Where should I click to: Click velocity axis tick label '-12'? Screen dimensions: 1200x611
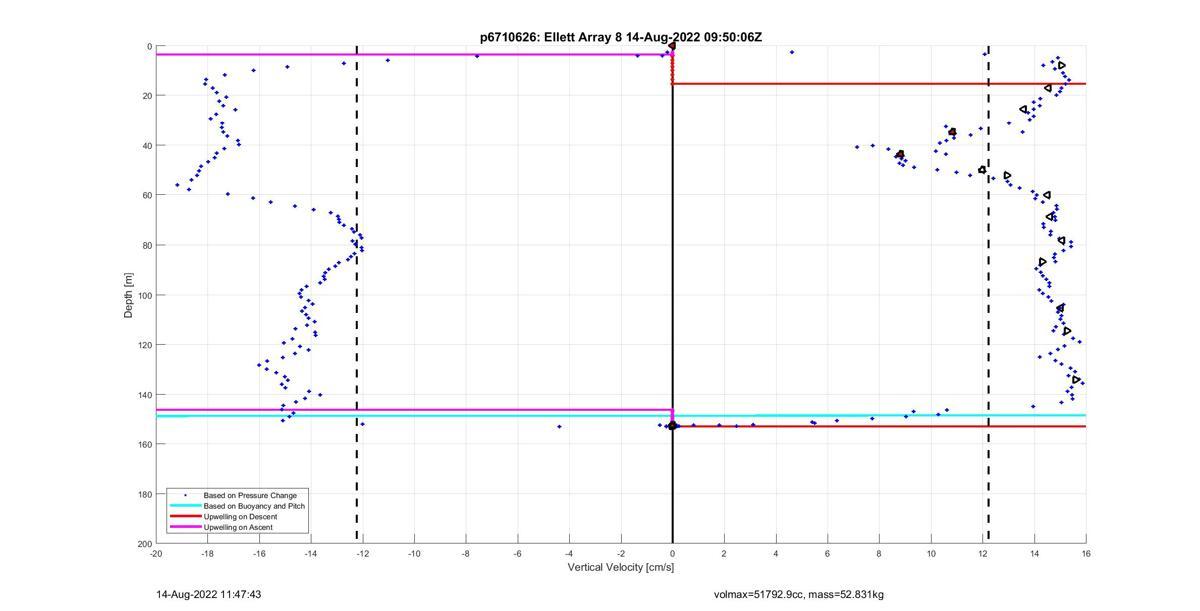click(x=362, y=553)
